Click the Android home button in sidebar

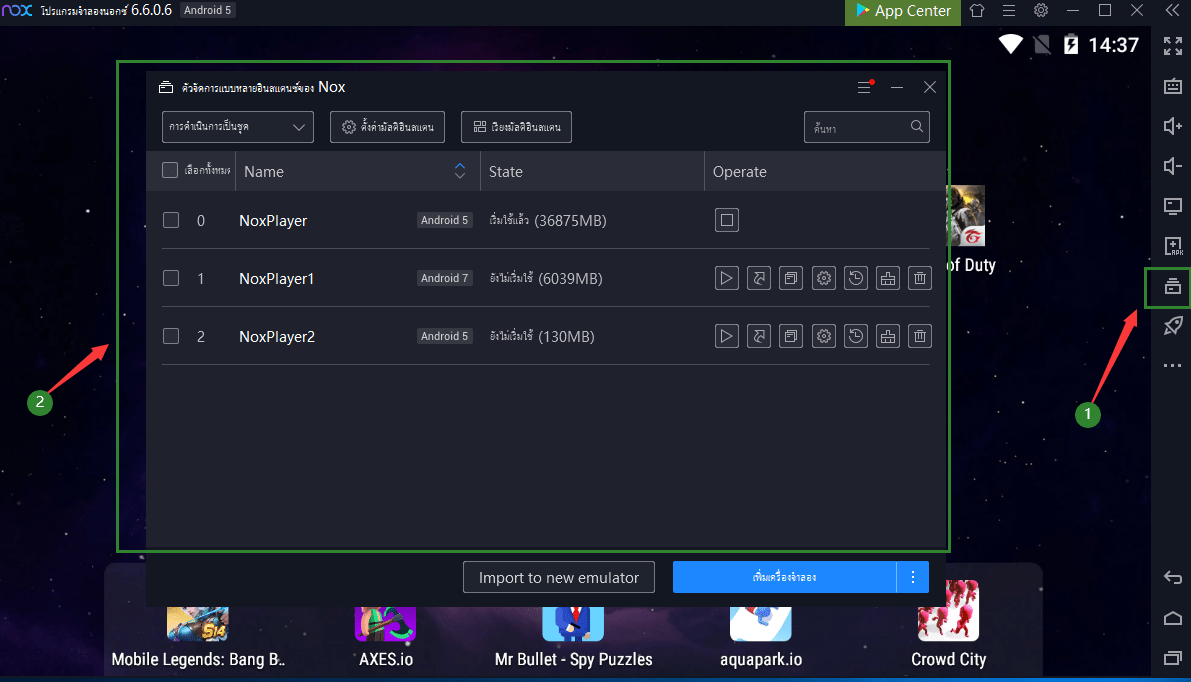1172,618
